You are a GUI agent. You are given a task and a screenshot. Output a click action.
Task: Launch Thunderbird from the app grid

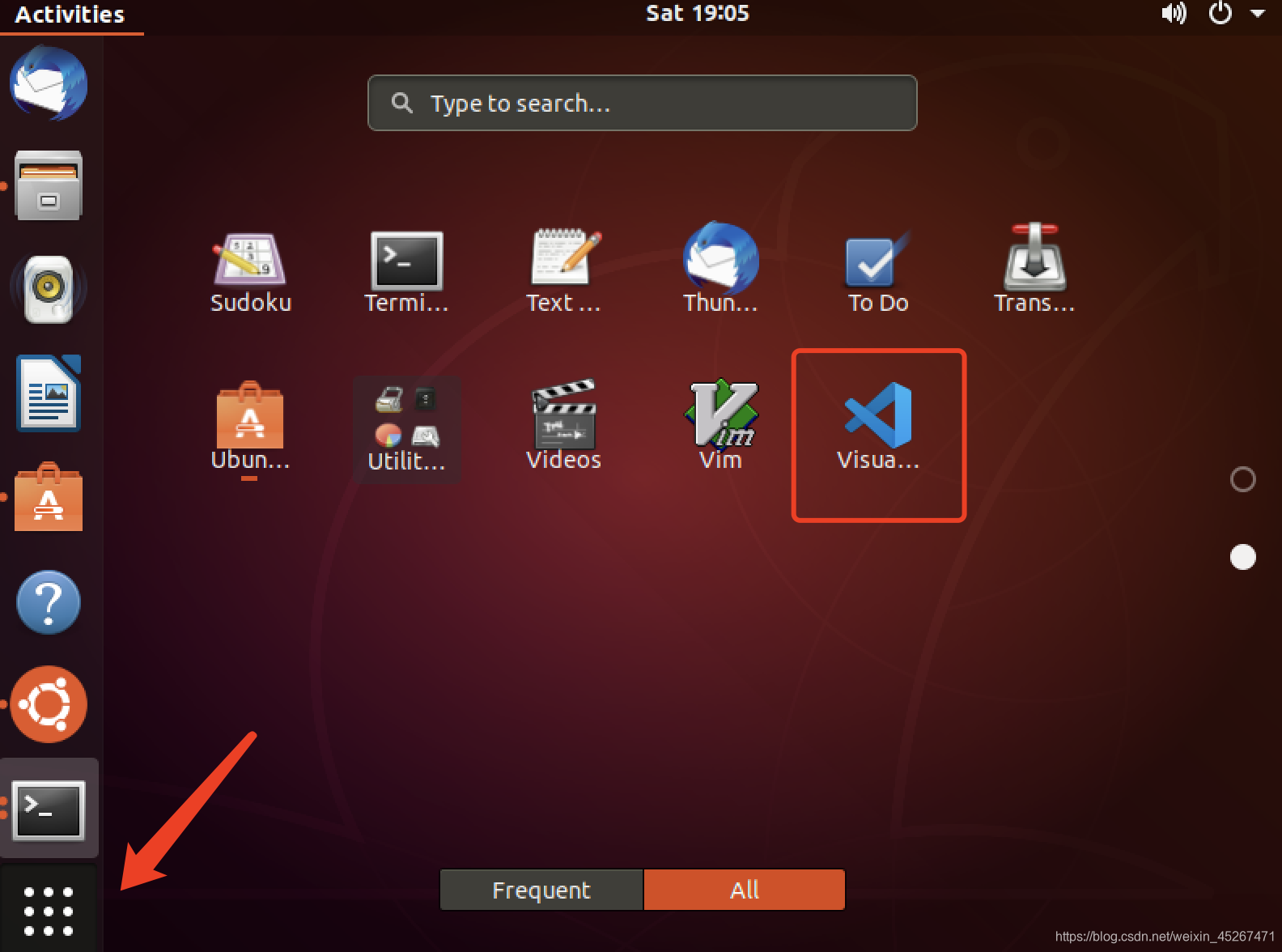(720, 270)
